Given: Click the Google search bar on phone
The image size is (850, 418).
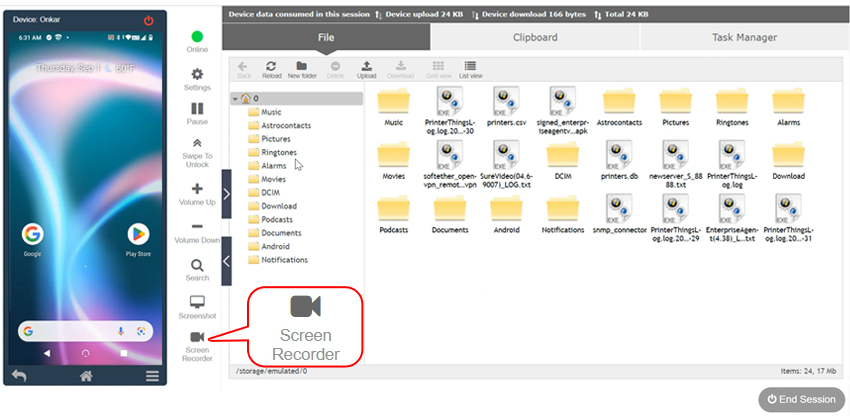Looking at the screenshot, I should coord(86,331).
